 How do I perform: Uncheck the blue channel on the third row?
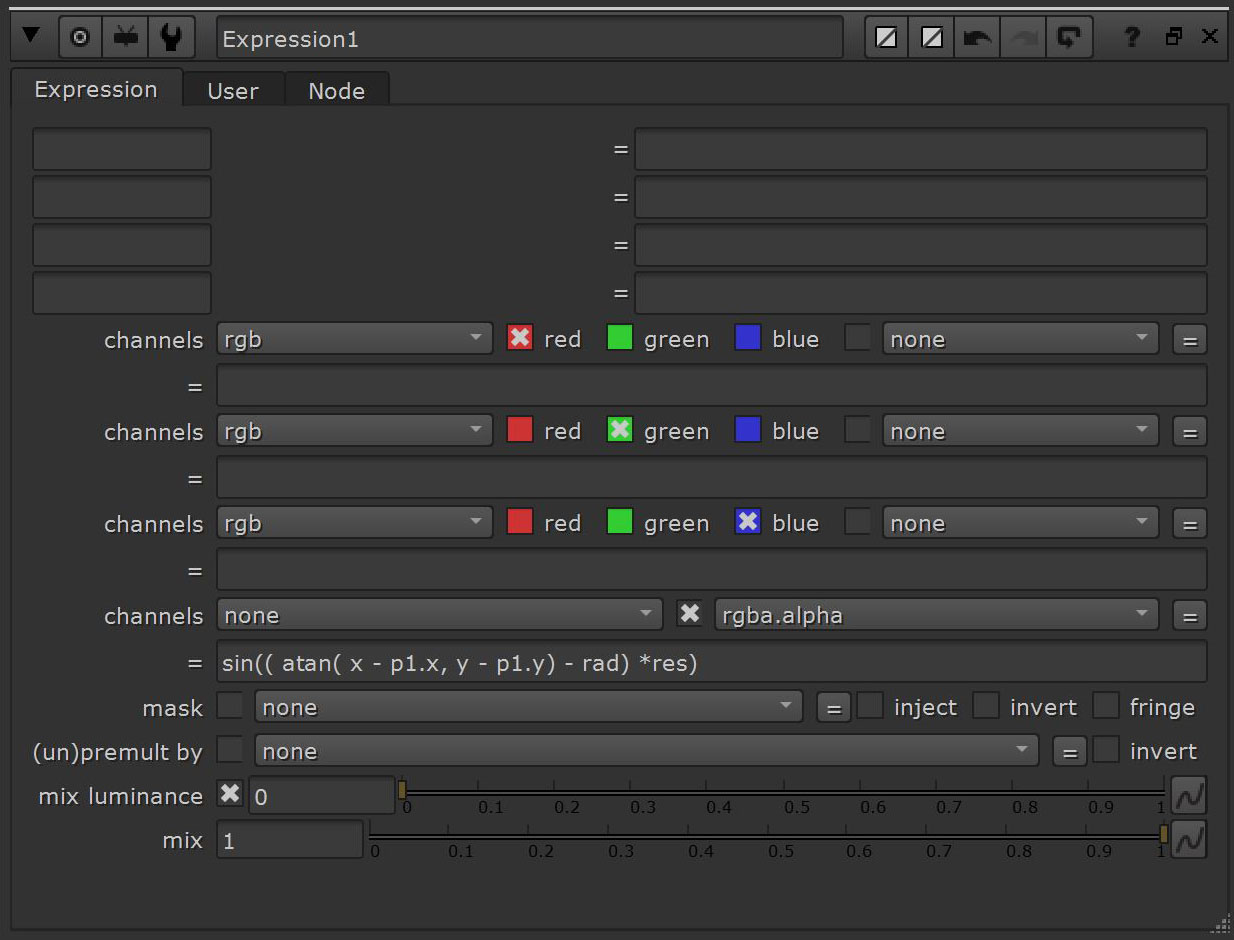(747, 521)
